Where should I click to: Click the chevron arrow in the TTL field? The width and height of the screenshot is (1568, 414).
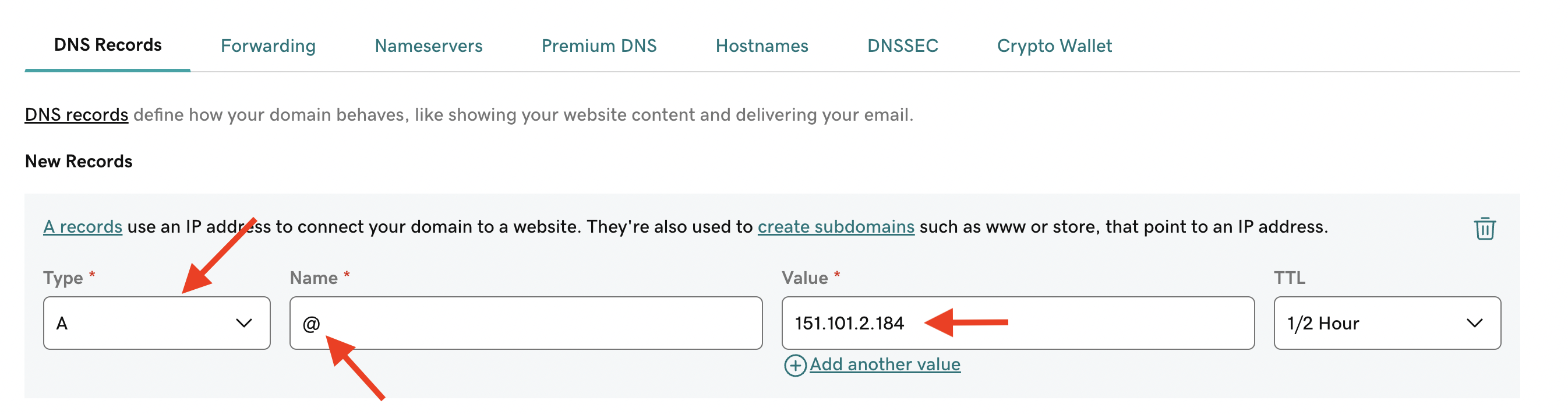(1474, 323)
